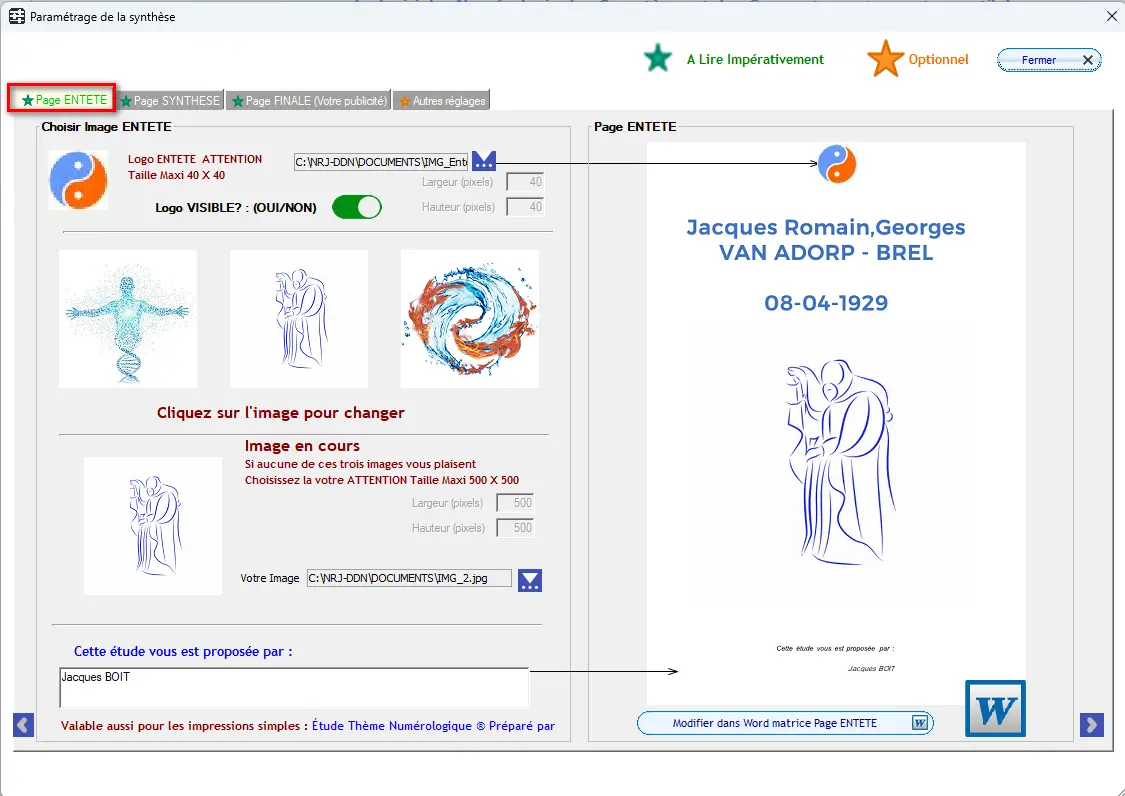Click the browse button next to Votre Image path
The width and height of the screenshot is (1125, 796).
click(530, 580)
